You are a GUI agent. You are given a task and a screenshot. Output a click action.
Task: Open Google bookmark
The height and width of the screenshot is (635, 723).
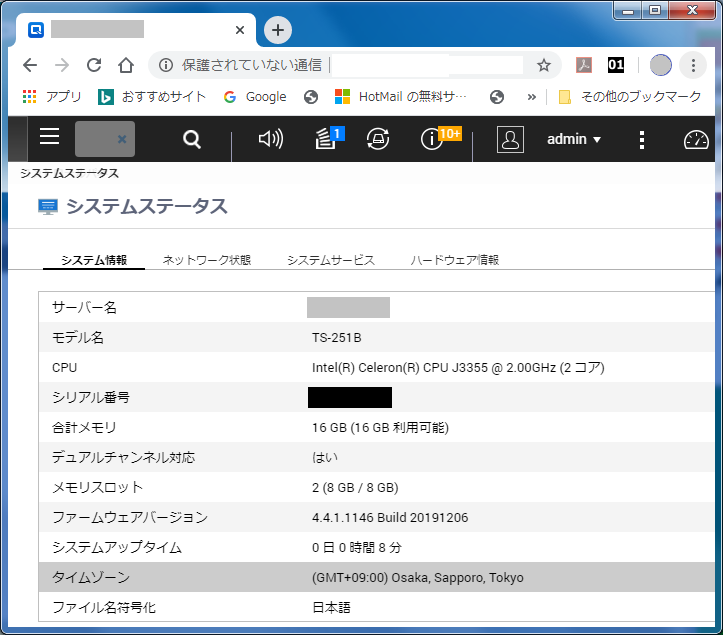pos(255,96)
